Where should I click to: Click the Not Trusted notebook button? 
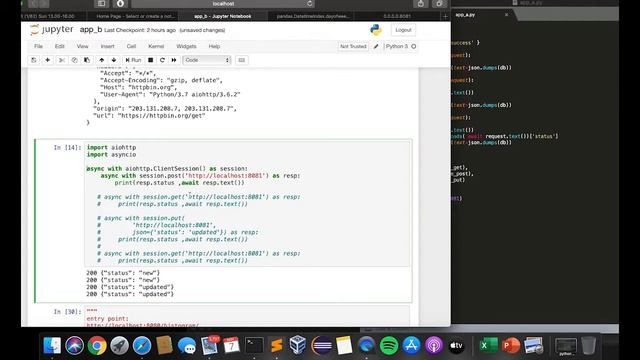tap(353, 47)
